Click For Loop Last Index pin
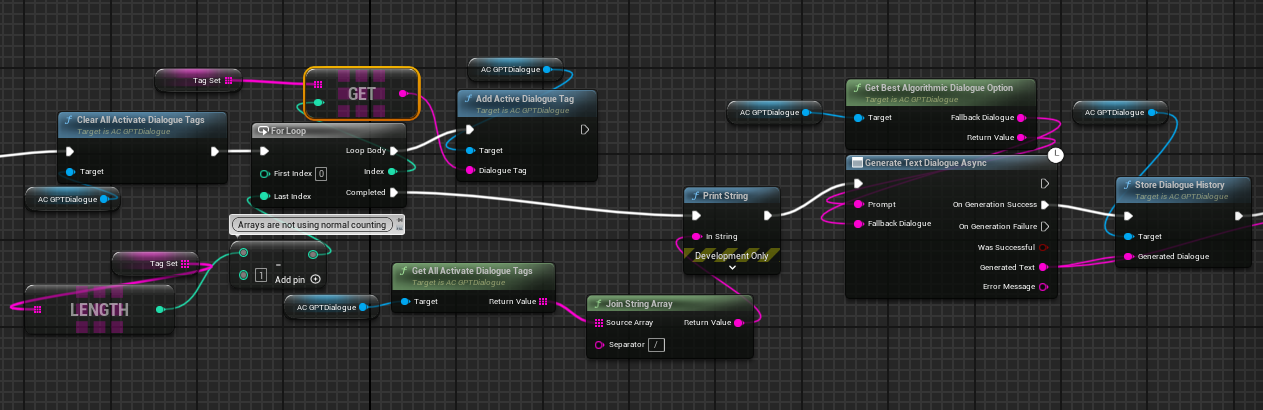The height and width of the screenshot is (410, 1263). pyautogui.click(x=264, y=196)
